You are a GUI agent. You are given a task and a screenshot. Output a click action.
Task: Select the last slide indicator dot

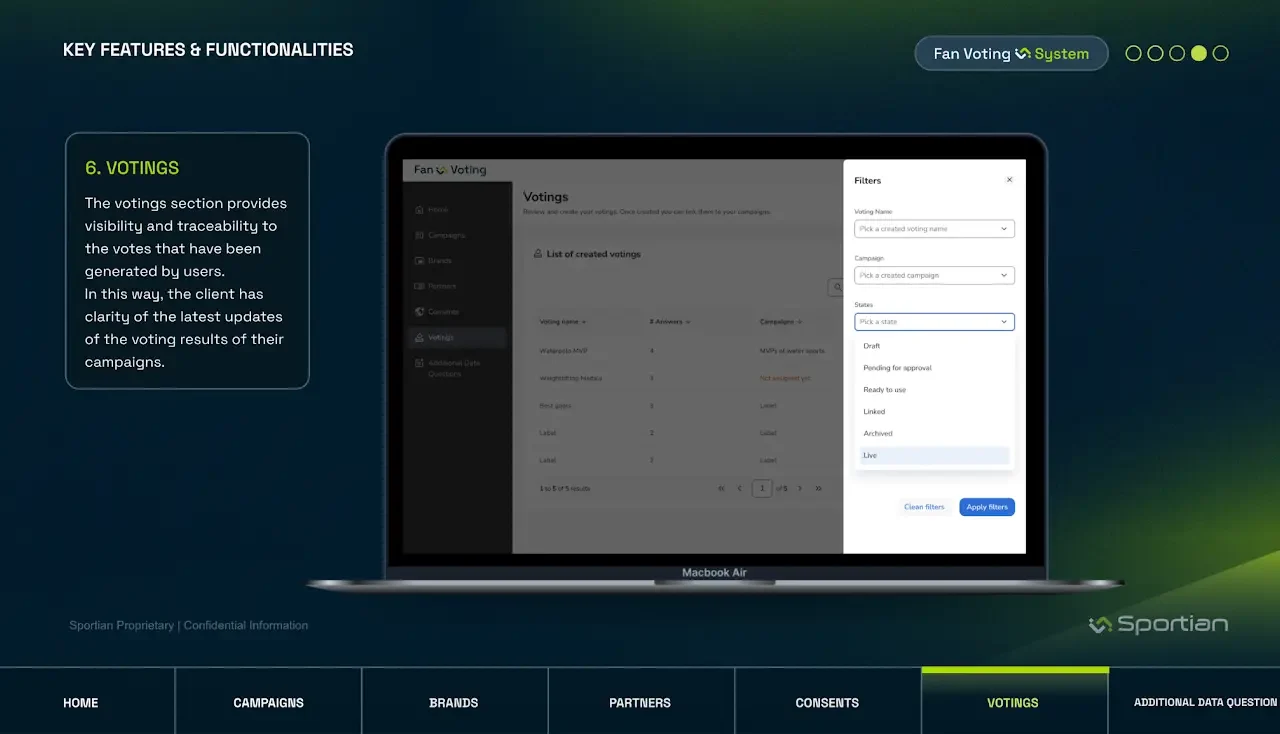[1221, 54]
